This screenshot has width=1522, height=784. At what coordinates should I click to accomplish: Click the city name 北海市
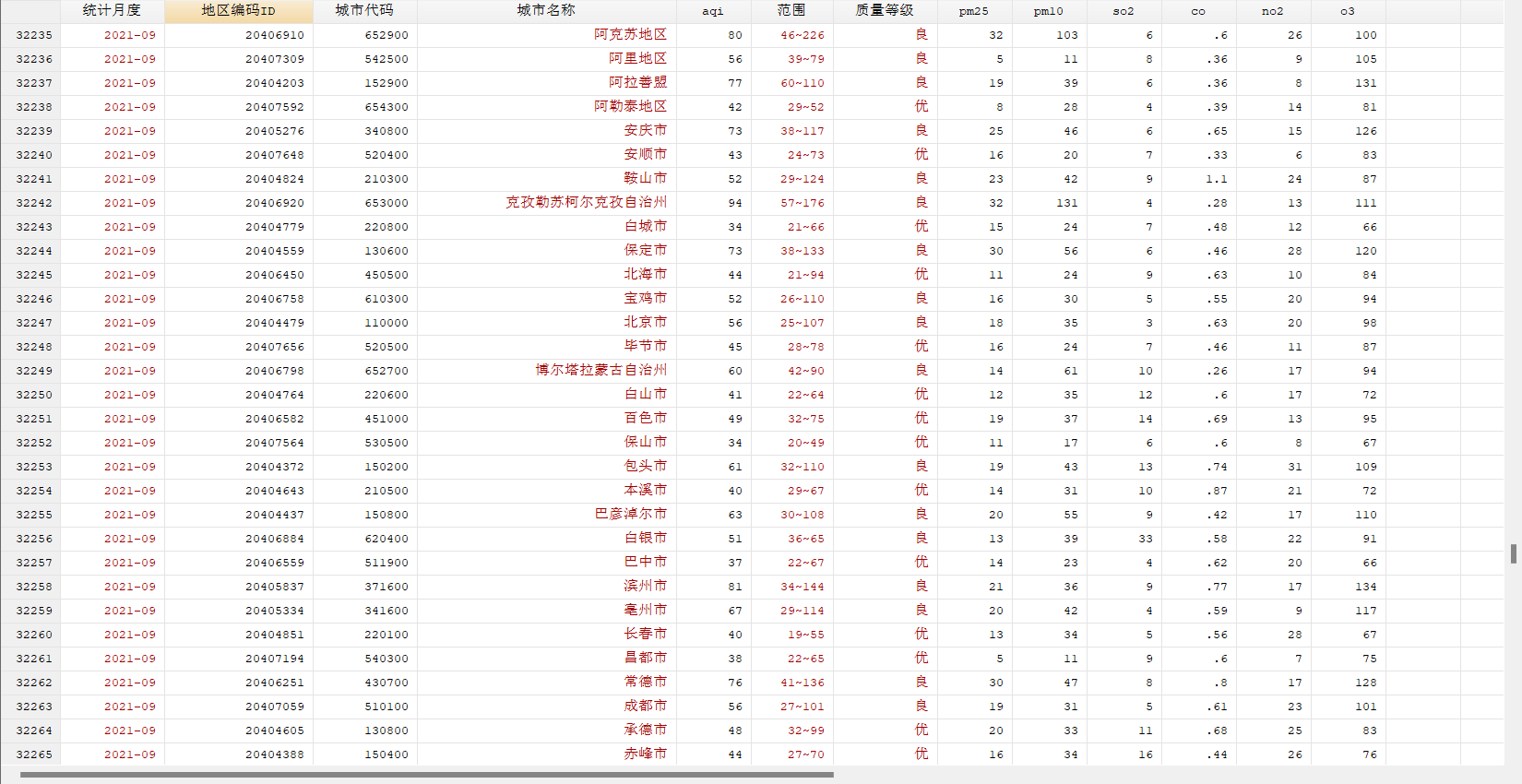pyautogui.click(x=645, y=275)
